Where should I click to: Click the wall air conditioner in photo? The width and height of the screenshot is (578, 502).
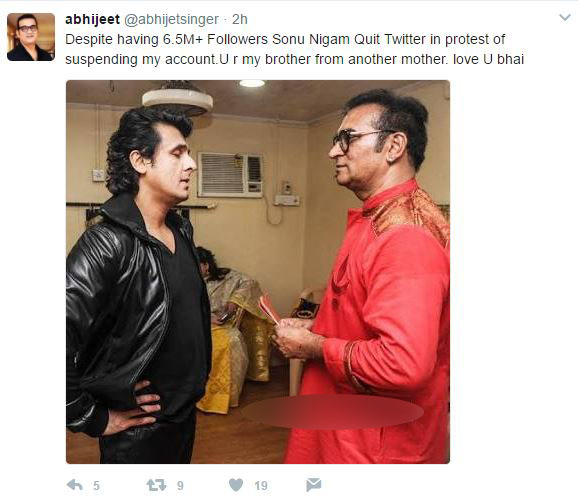click(x=230, y=175)
